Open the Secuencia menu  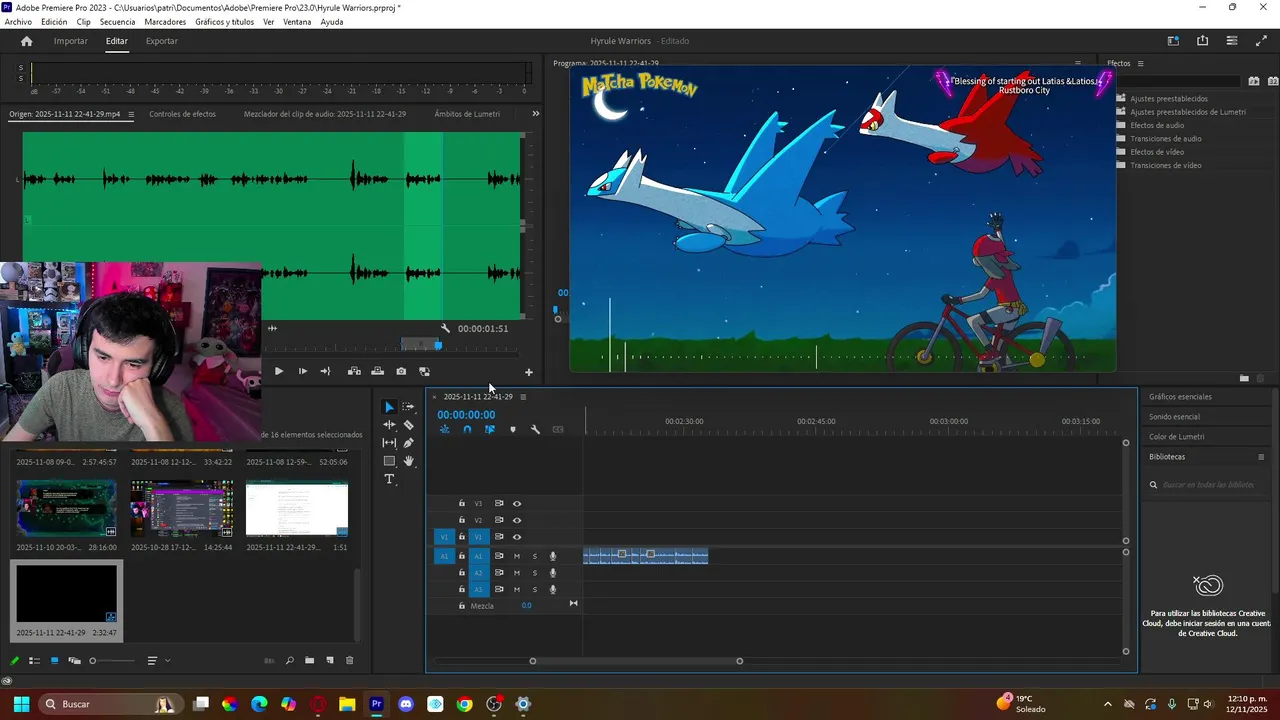click(117, 22)
